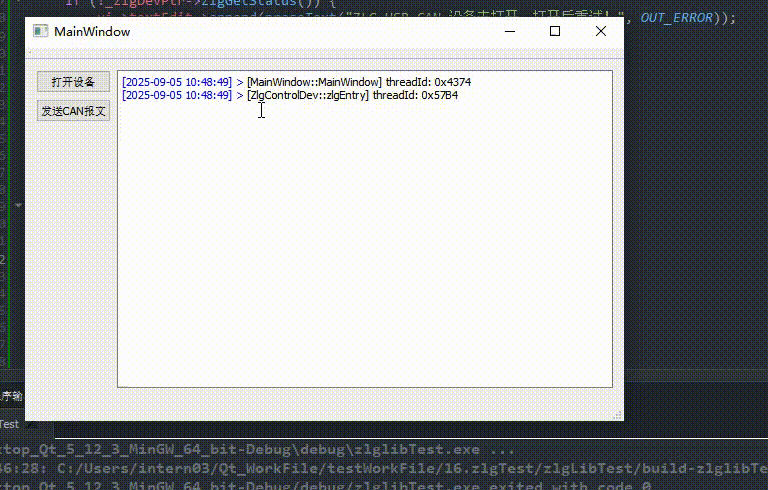This screenshot has height=490, width=768.
Task: Close the MainWindow window
Action: click(601, 31)
